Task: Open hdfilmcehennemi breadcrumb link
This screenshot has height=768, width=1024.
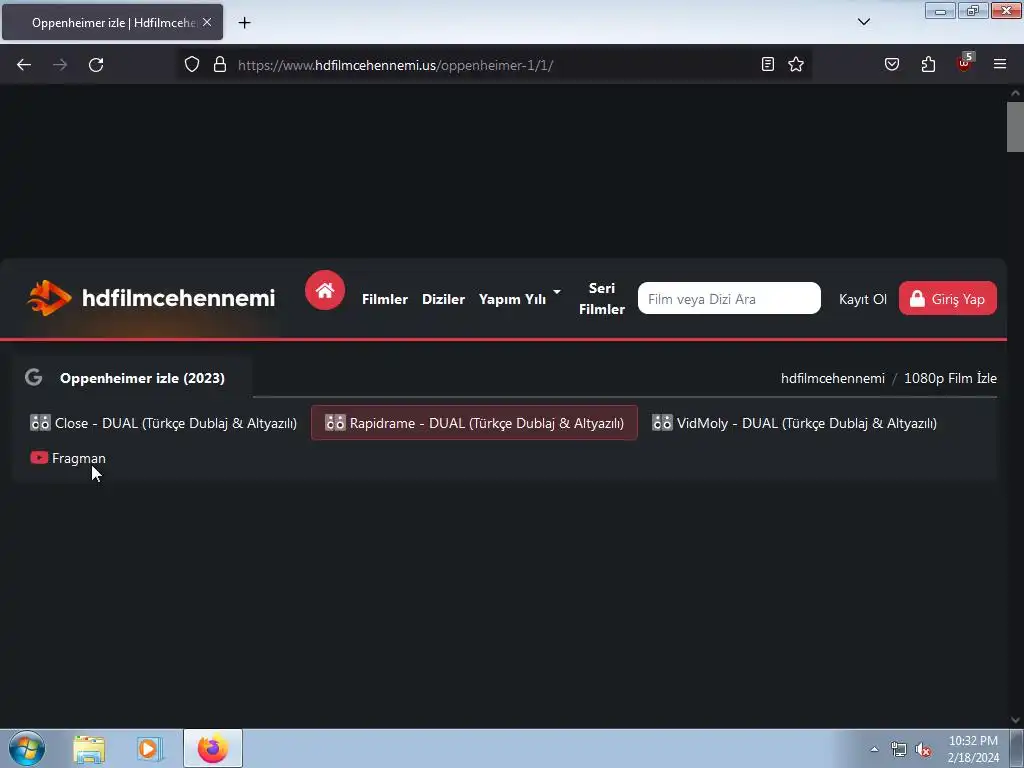Action: click(833, 378)
